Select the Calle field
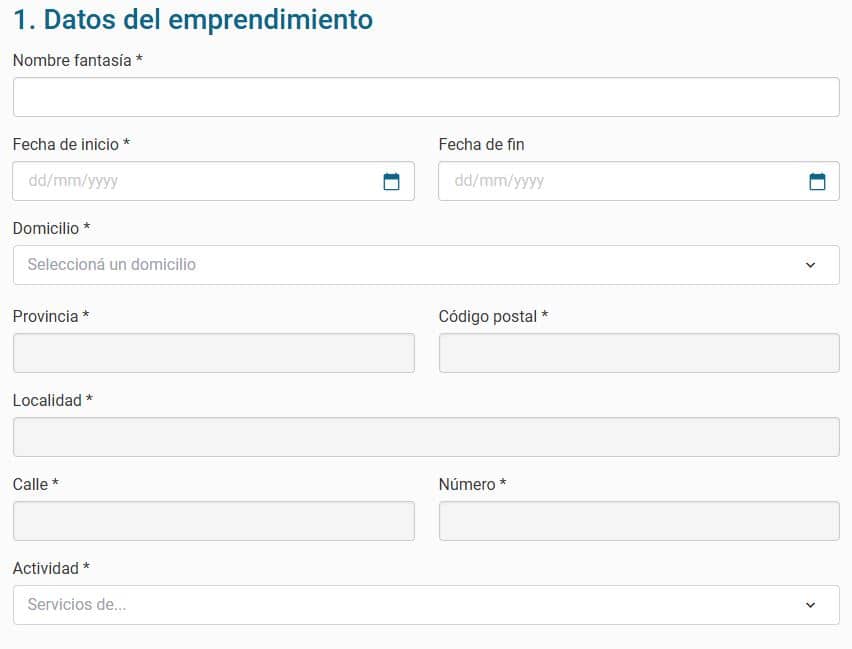 coord(214,521)
